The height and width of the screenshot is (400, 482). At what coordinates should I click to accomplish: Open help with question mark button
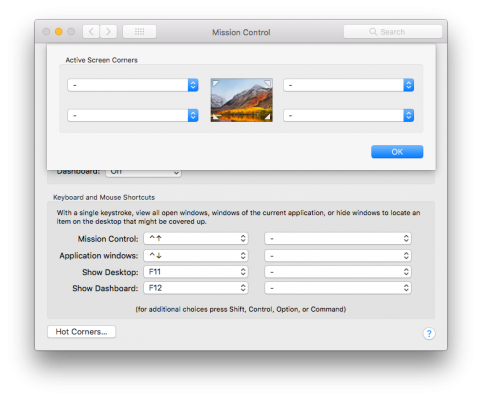(x=429, y=333)
